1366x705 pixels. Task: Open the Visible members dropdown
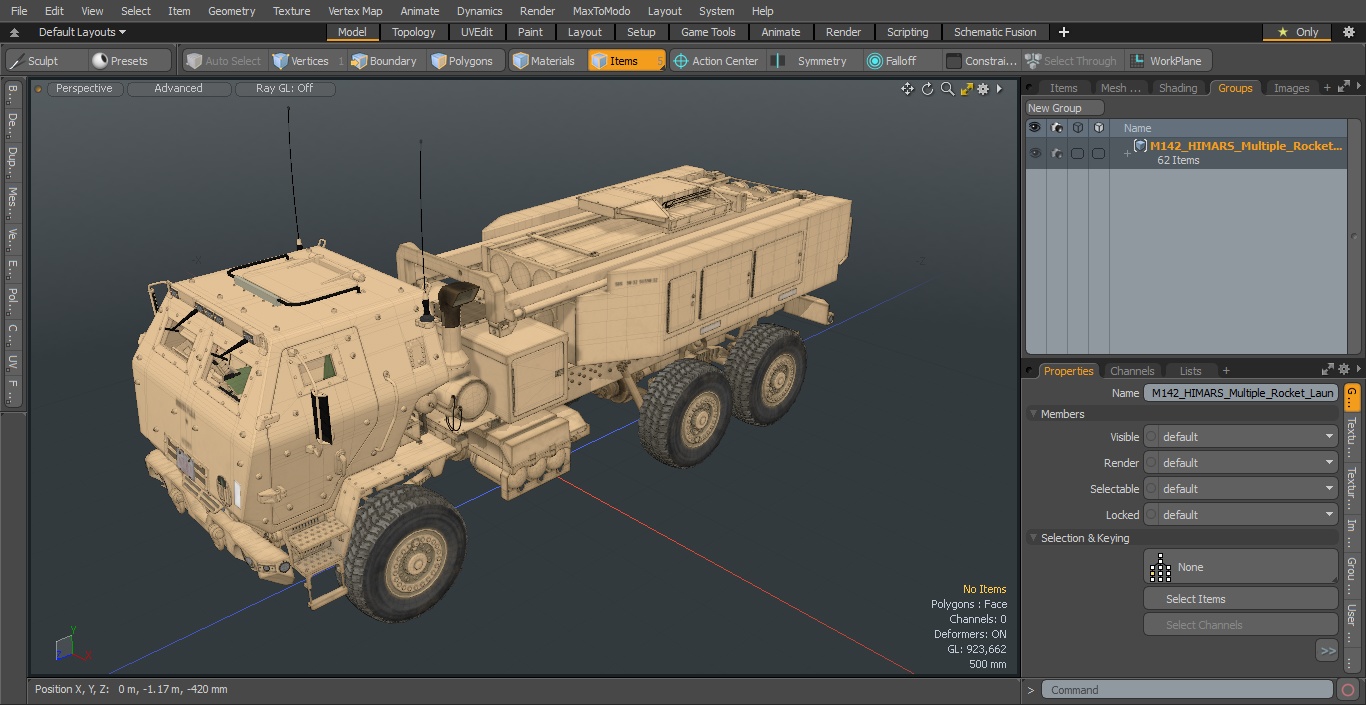pyautogui.click(x=1240, y=437)
